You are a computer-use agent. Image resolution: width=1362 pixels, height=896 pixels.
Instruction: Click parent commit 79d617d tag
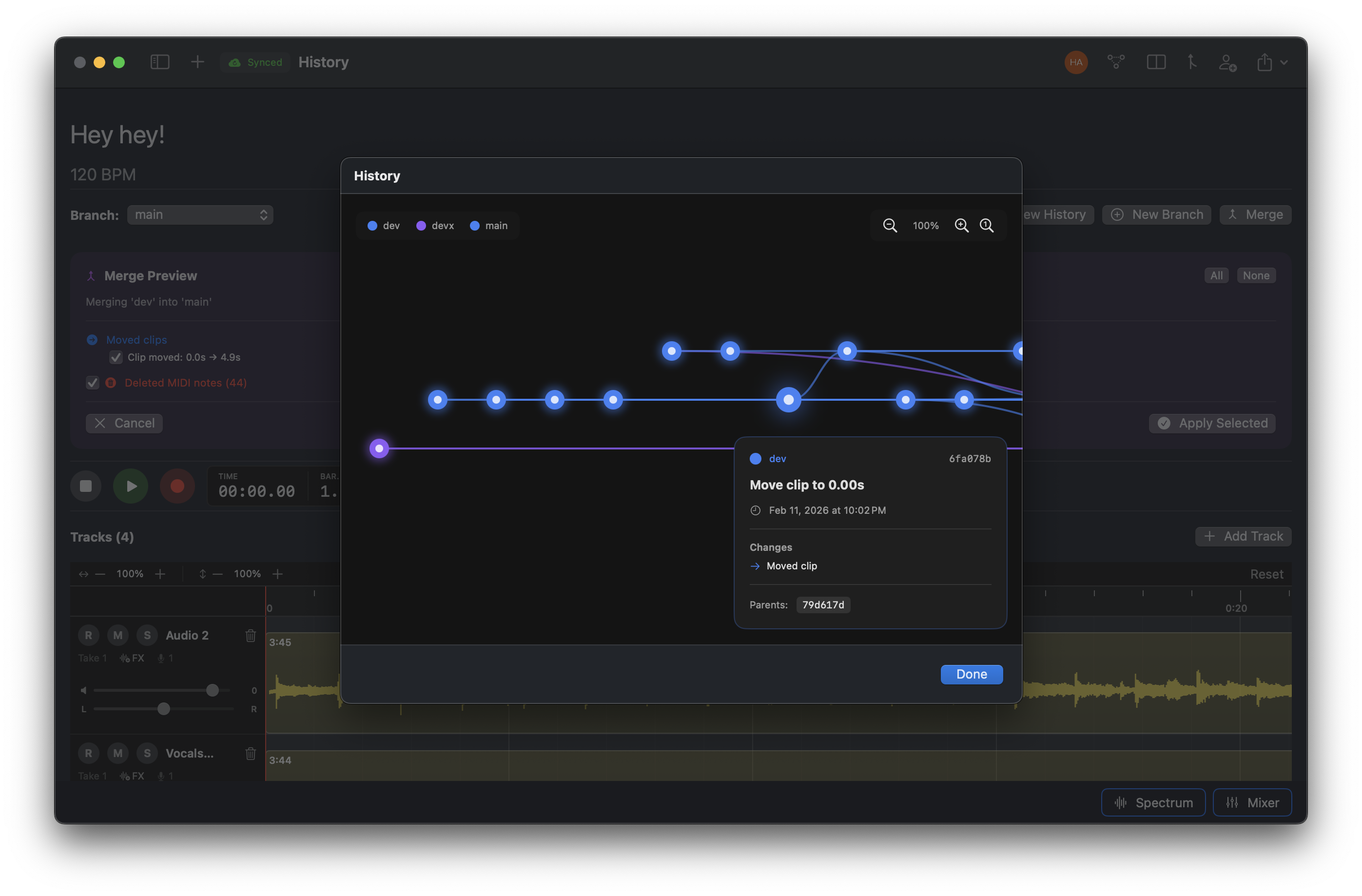[822, 605]
